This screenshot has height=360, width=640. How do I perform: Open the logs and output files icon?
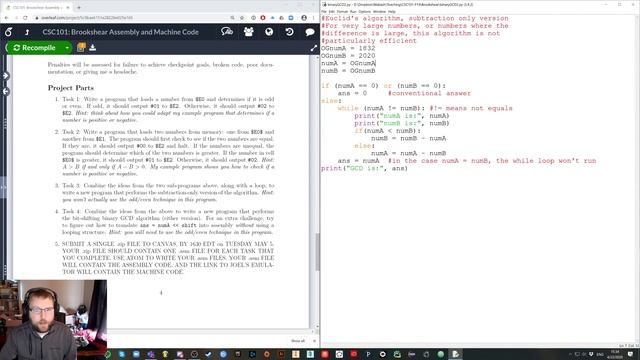[x=81, y=48]
